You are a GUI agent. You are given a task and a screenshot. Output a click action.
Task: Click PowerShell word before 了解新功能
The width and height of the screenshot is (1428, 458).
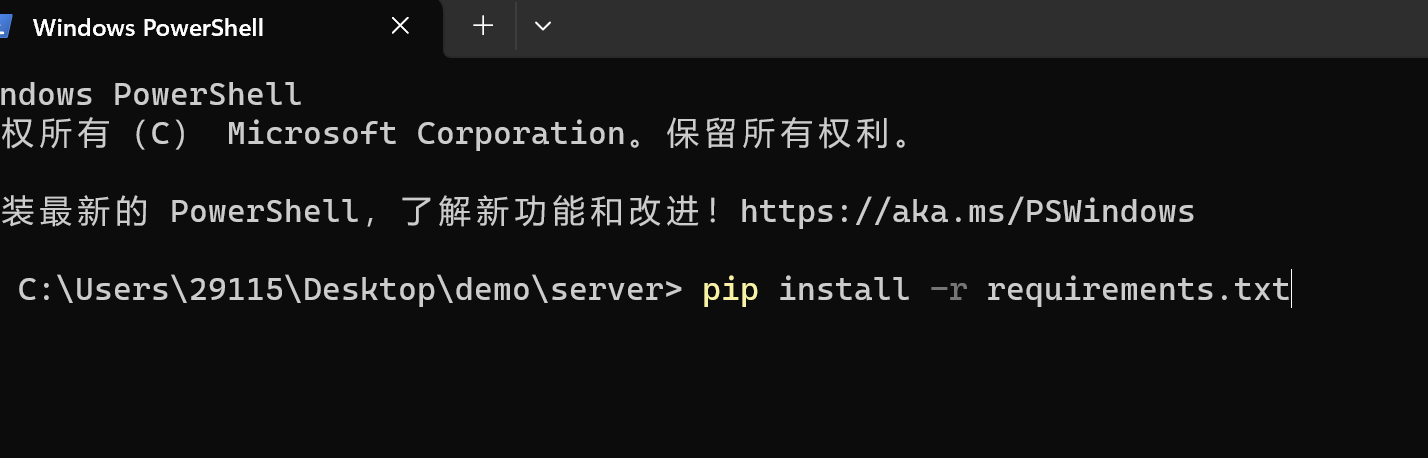(x=264, y=211)
